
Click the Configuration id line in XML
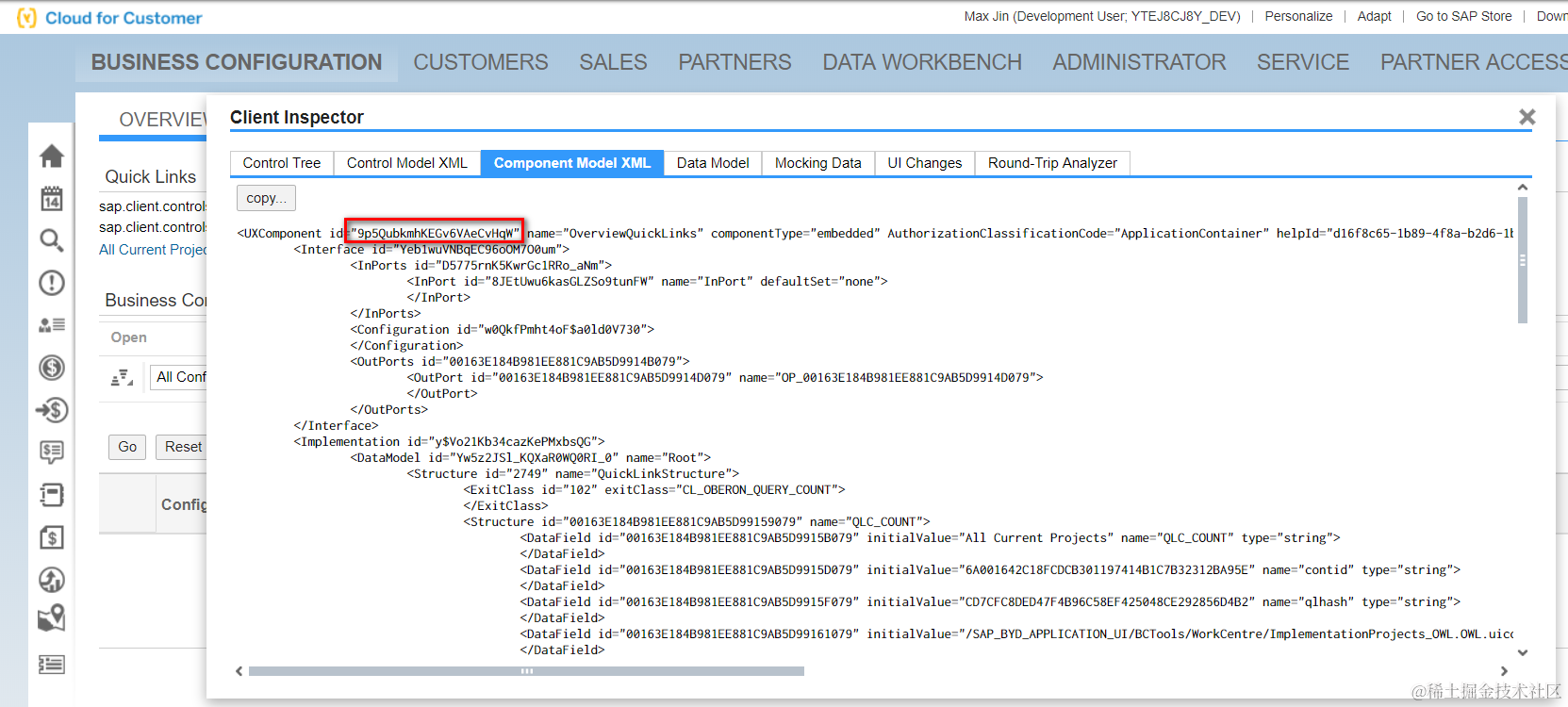pyautogui.click(x=503, y=329)
